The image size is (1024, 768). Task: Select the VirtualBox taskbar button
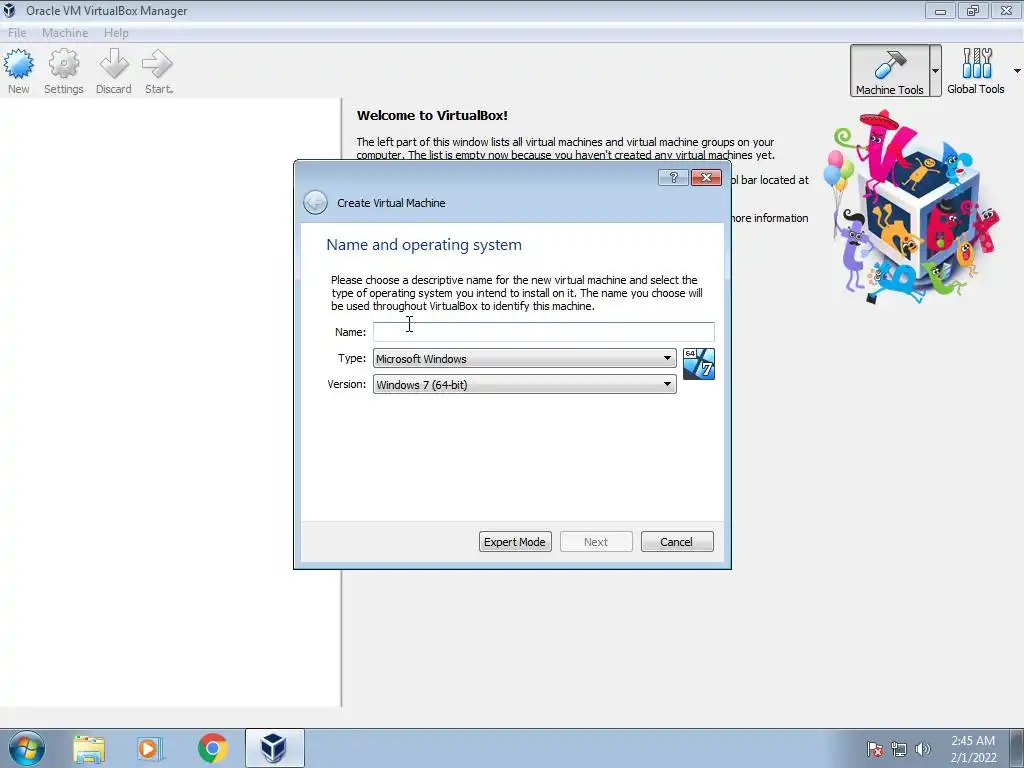pos(274,748)
